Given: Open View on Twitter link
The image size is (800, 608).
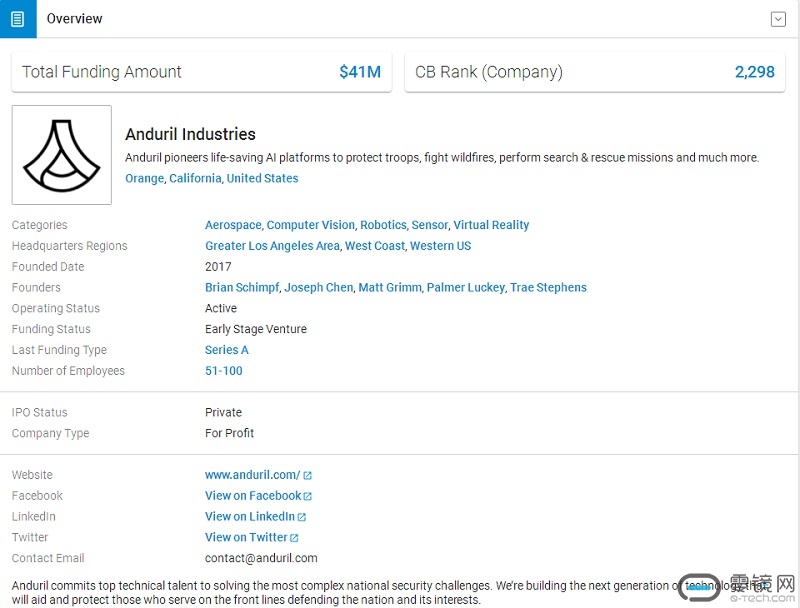Looking at the screenshot, I should coord(245,538).
